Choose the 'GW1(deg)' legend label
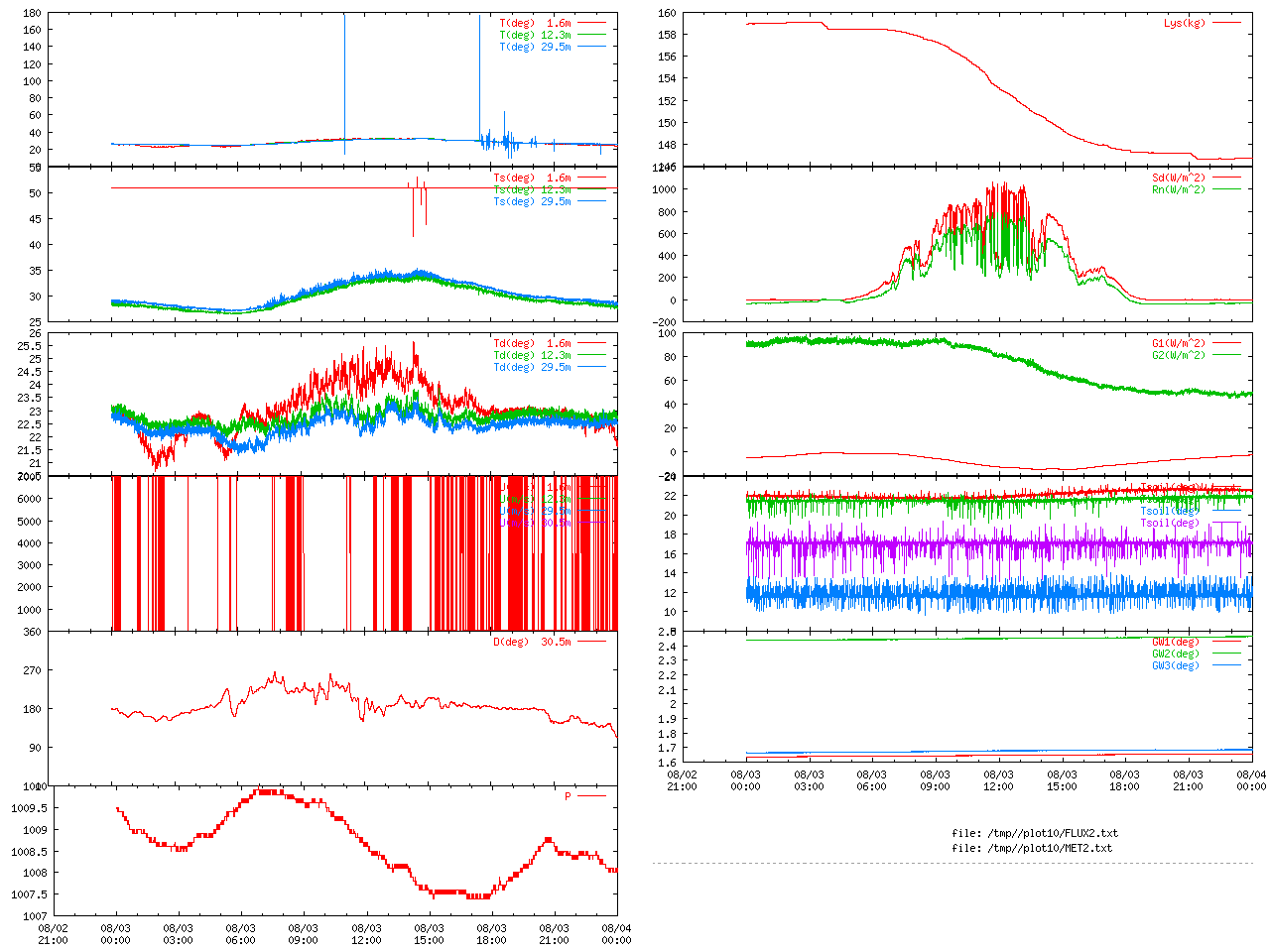This screenshot has height=952, width=1270. [1176, 643]
